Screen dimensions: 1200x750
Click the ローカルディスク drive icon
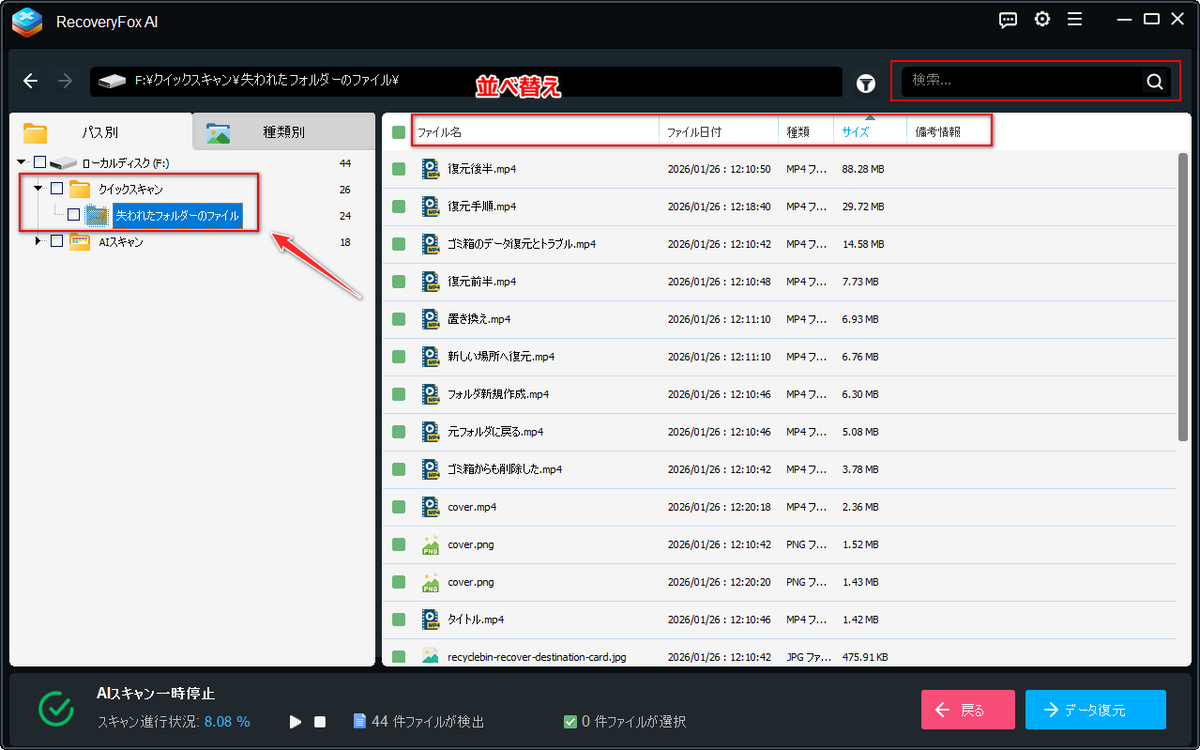(x=63, y=162)
